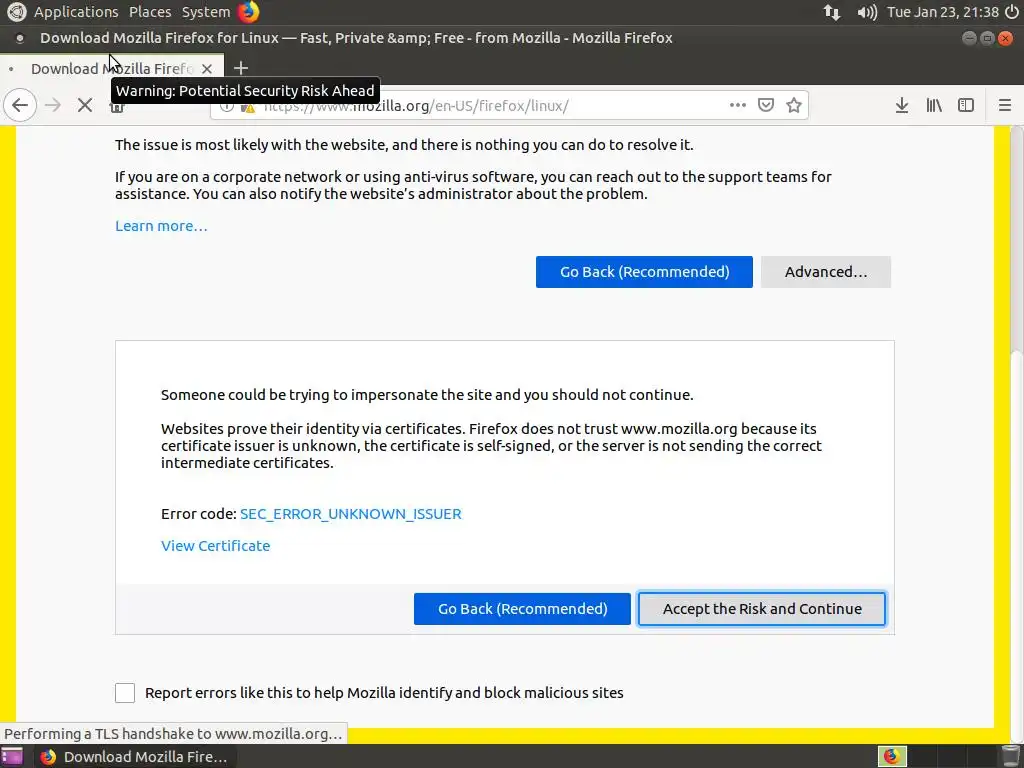Image resolution: width=1024 pixels, height=768 pixels.
Task: Click the Back navigation arrow
Action: (x=20, y=105)
